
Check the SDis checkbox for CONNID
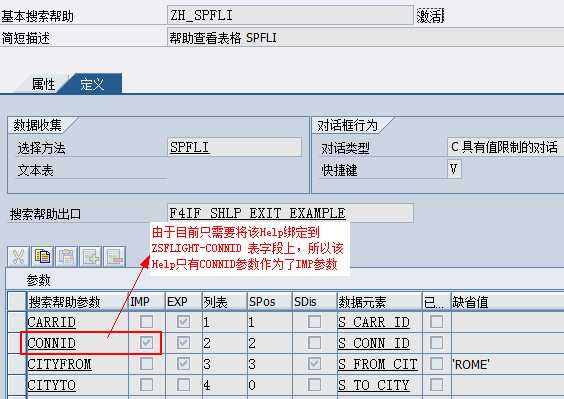coord(314,343)
